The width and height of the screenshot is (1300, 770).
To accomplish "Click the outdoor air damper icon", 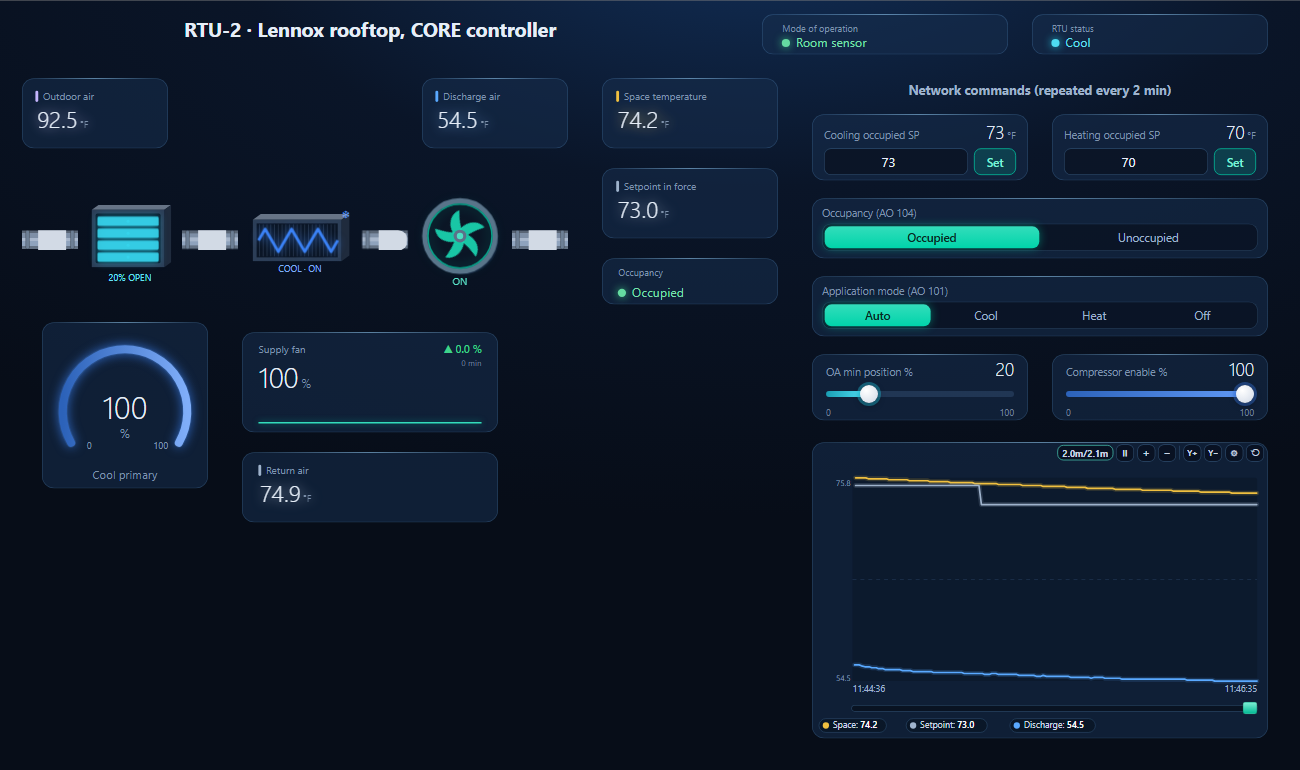I will point(130,236).
